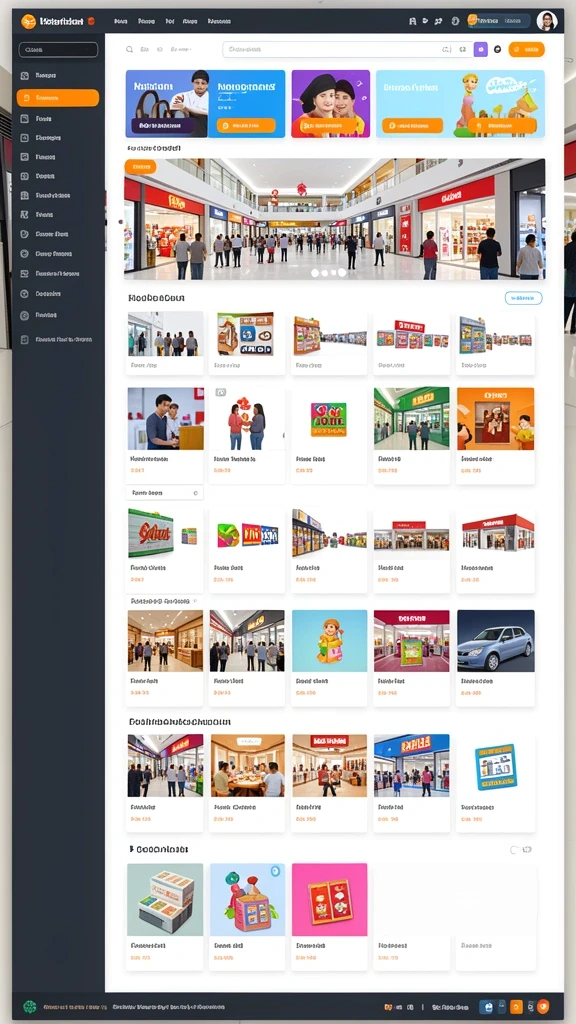Click the orange button on blue chef banner
576x1024 pixels.
(x=246, y=125)
